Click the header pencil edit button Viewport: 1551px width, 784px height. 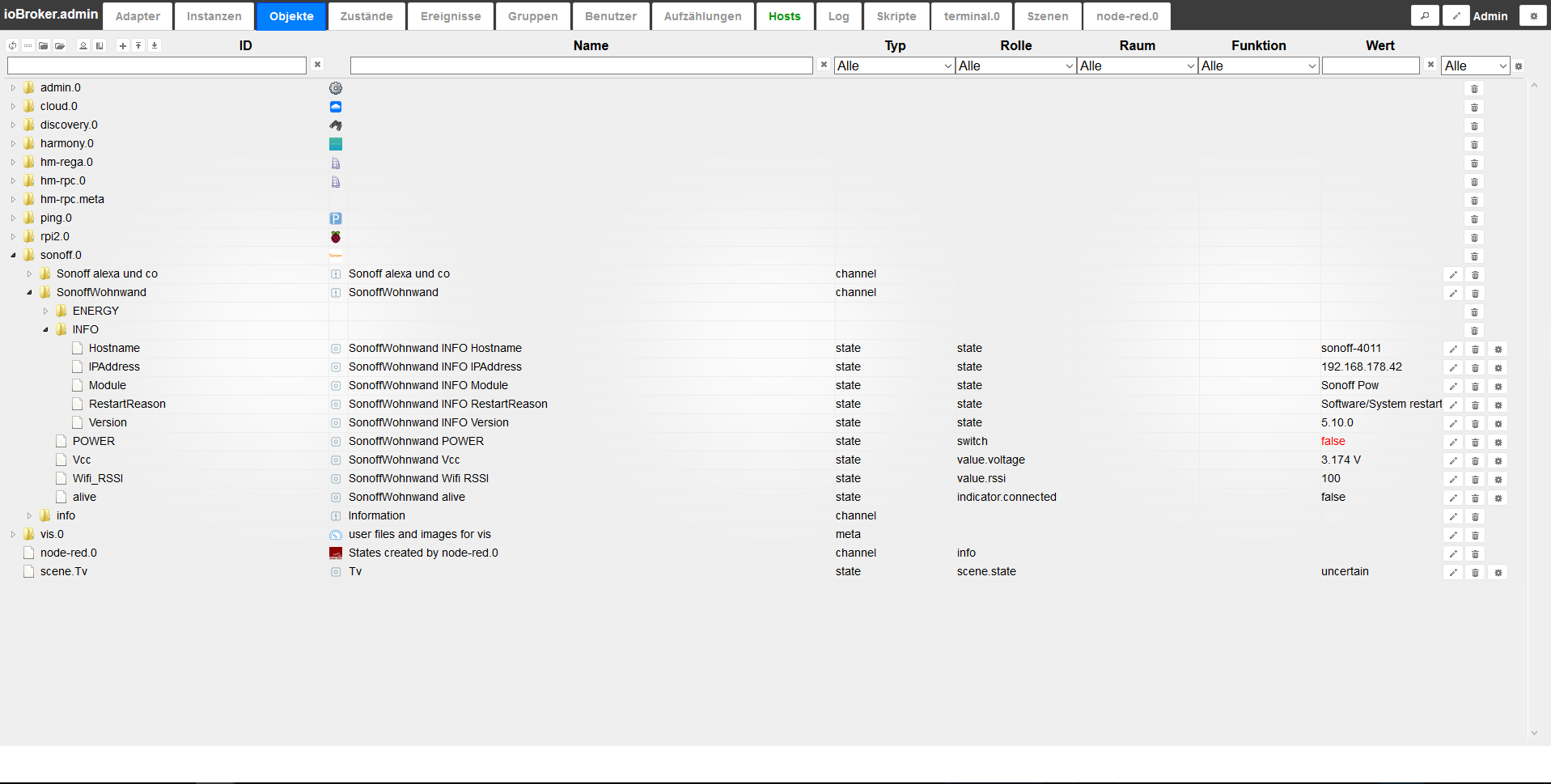click(1456, 15)
